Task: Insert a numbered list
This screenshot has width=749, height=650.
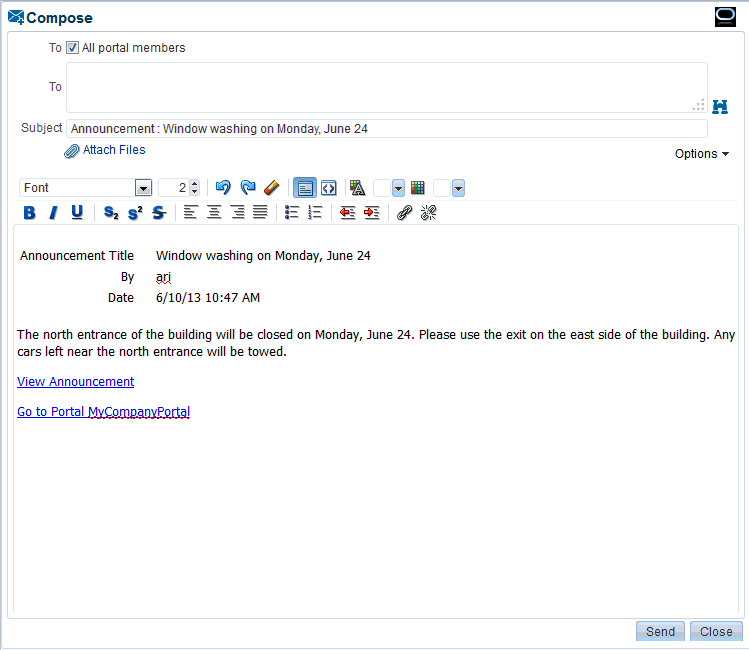Action: [x=315, y=212]
